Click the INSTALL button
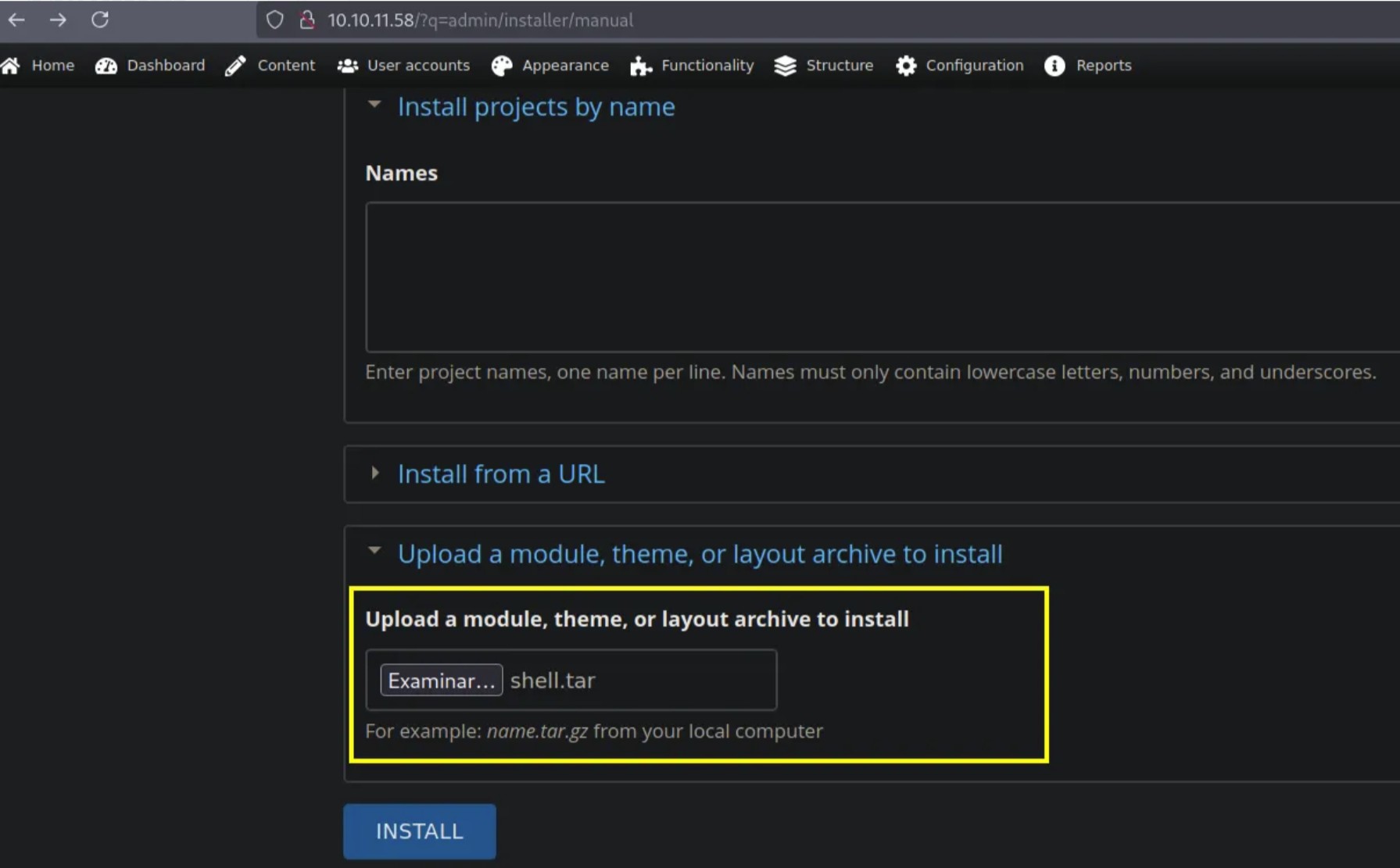1400x868 pixels. click(419, 831)
